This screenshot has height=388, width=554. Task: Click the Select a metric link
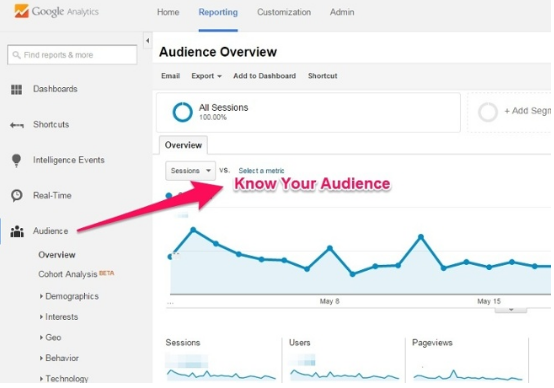(x=261, y=171)
